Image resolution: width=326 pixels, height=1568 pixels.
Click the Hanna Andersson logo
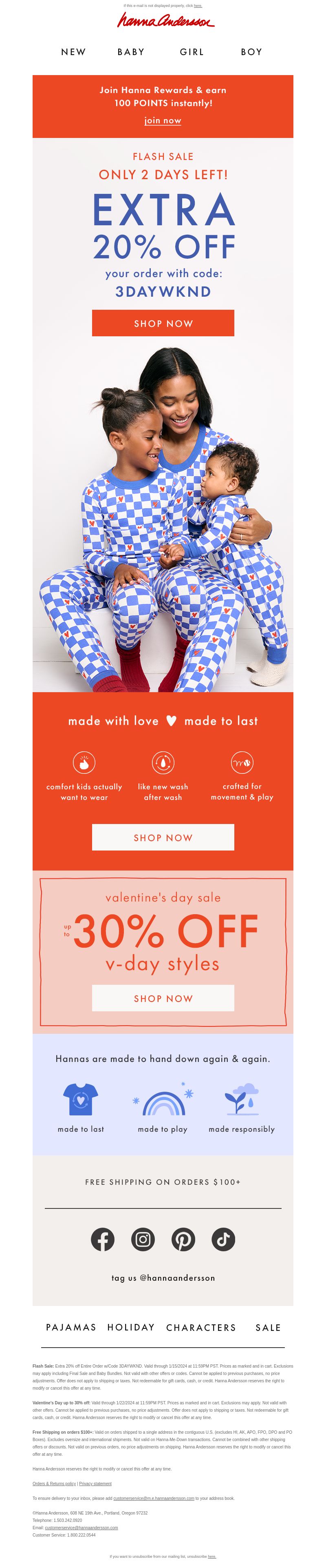coord(165,20)
